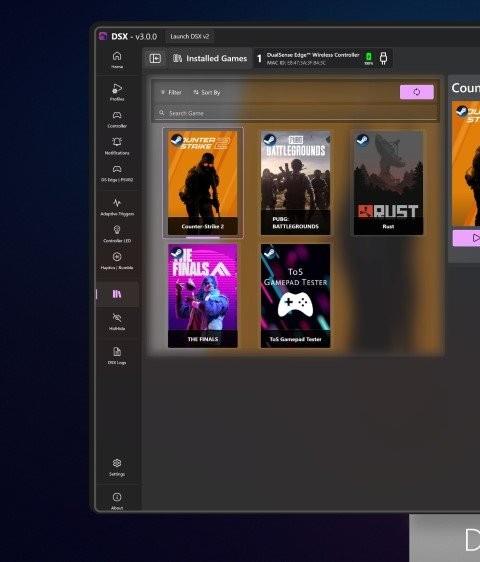Click the pink play button in details panel
Screen dimensions: 480x562
tap(466, 238)
